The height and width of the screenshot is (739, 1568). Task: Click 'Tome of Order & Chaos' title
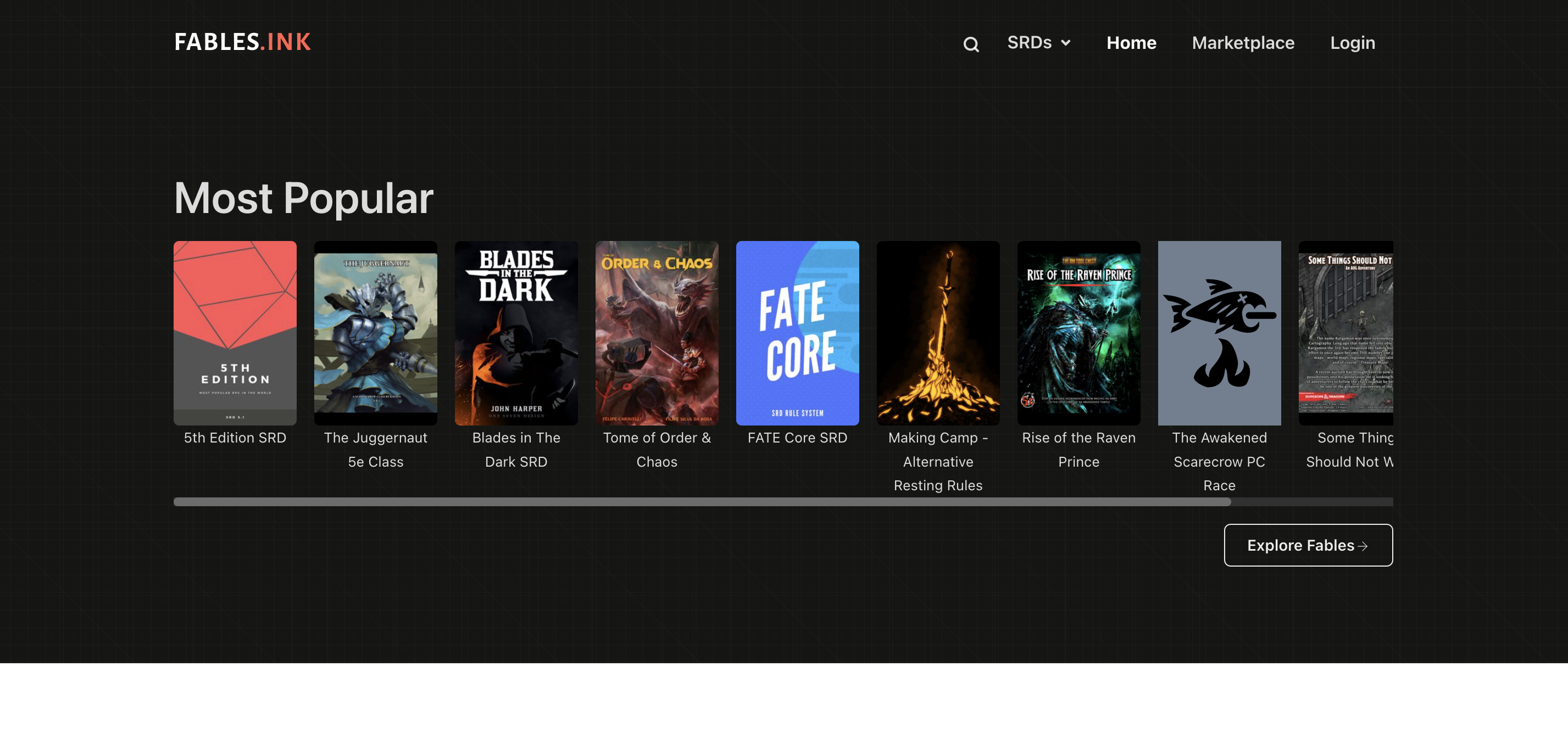tap(657, 450)
